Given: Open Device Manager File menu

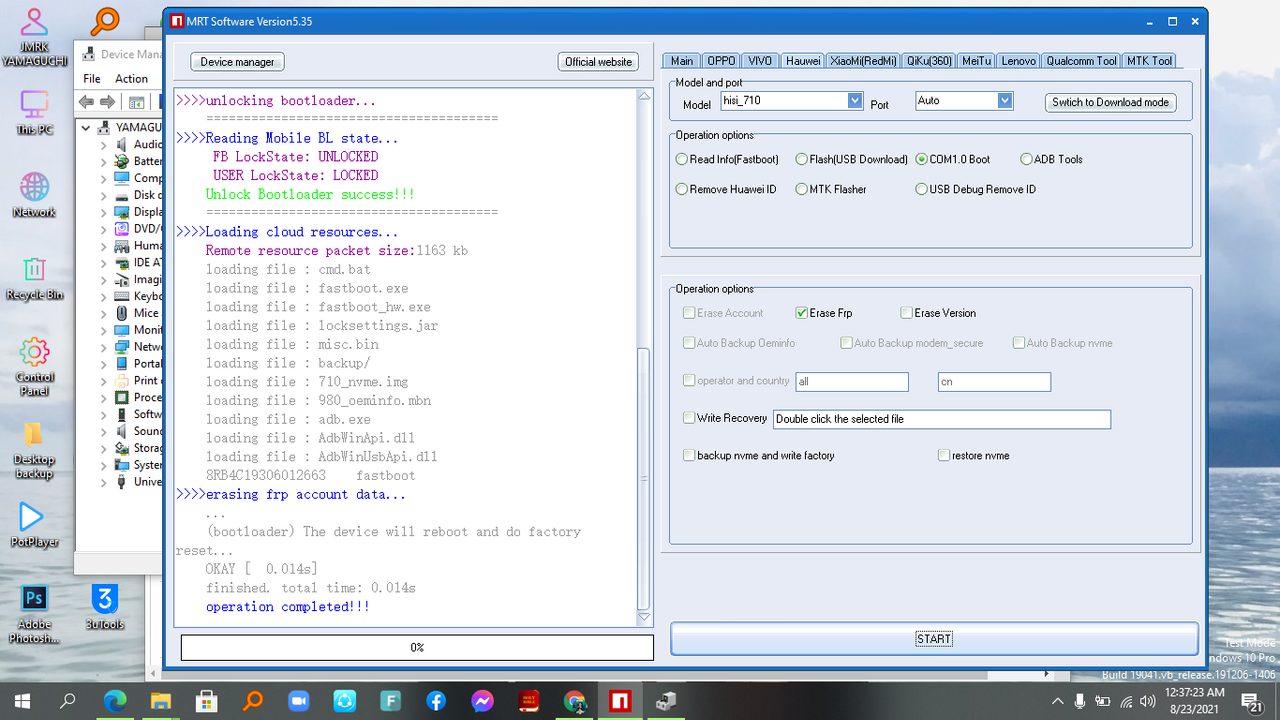Looking at the screenshot, I should [92, 78].
